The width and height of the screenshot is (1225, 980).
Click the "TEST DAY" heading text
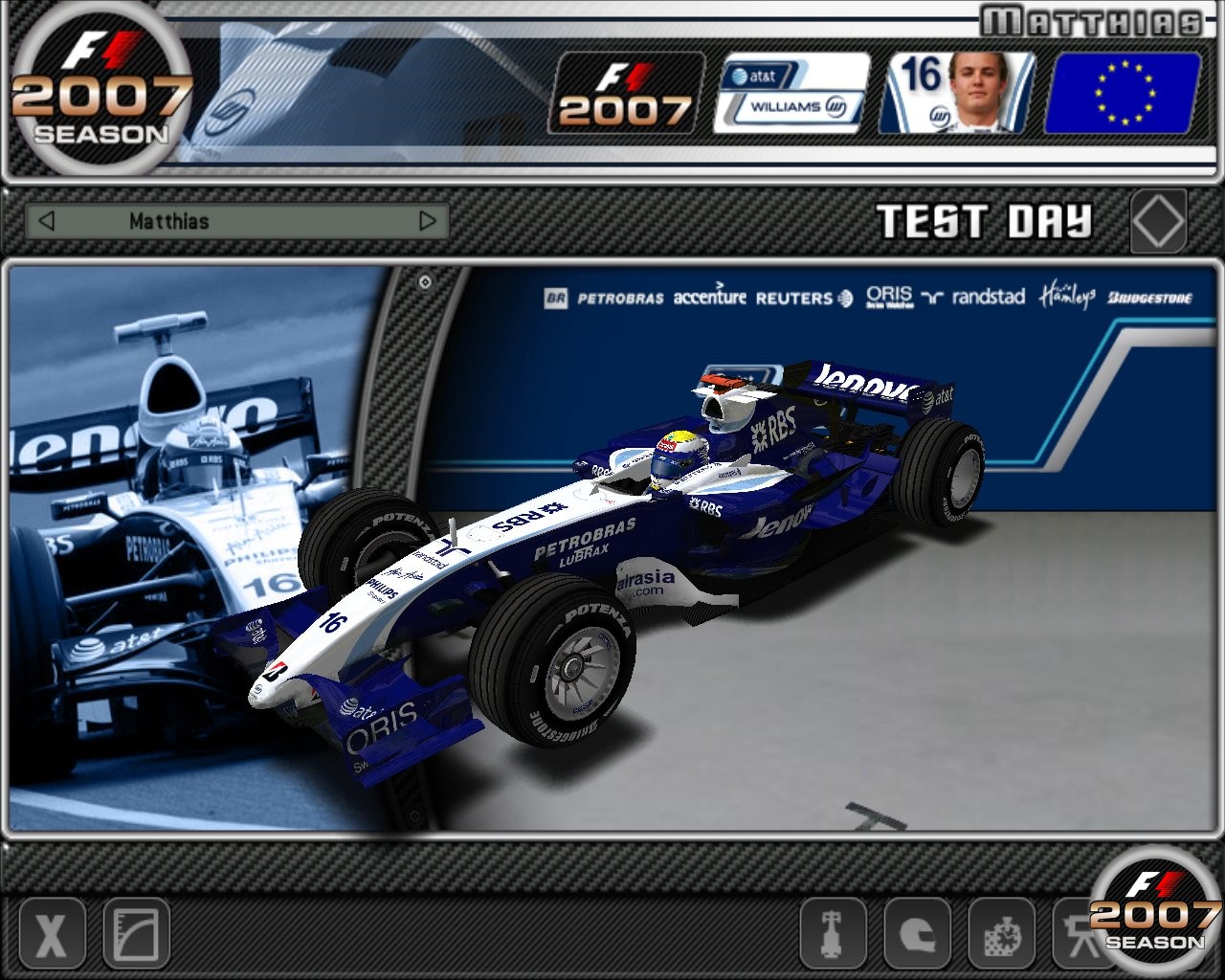click(985, 222)
